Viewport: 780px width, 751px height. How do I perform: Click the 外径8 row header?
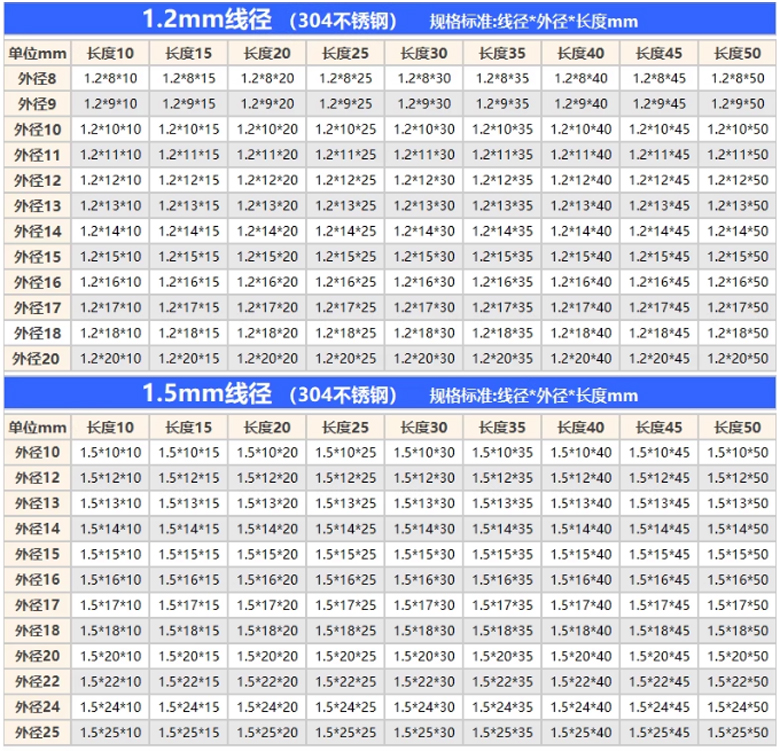[37, 78]
